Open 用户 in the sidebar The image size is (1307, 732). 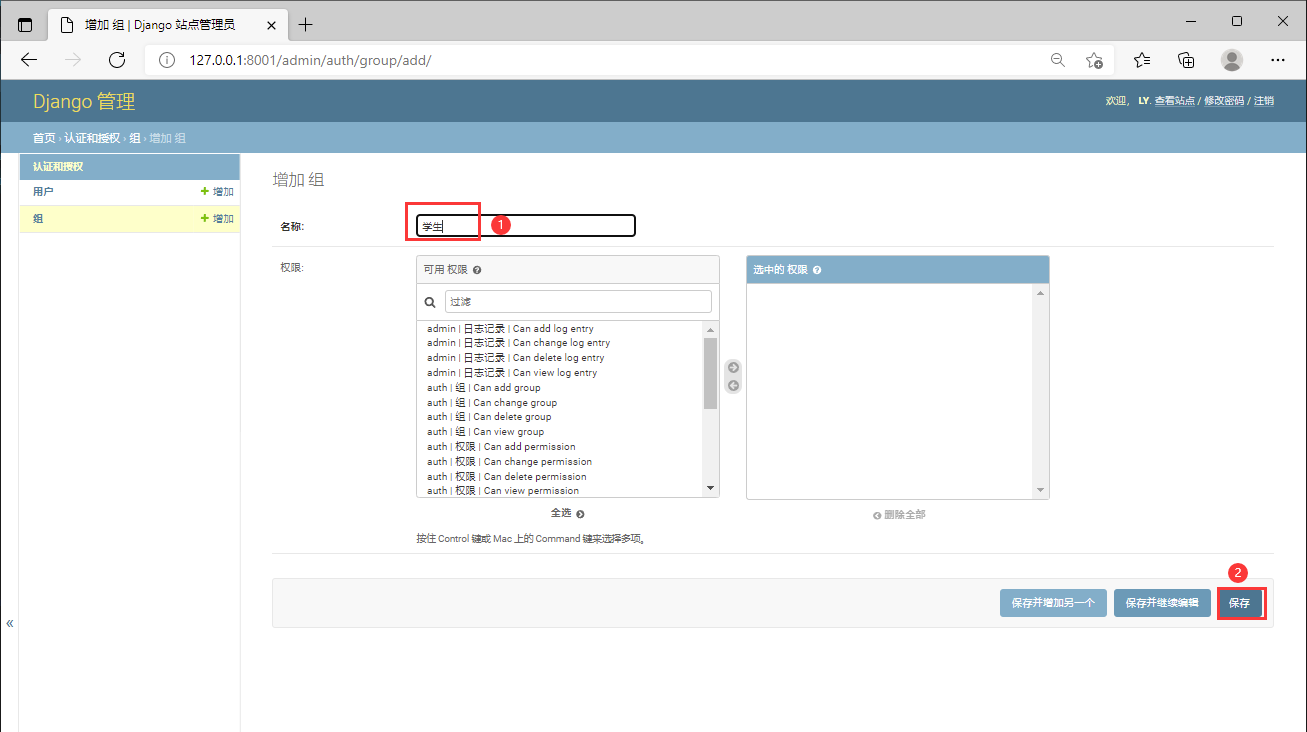(x=43, y=191)
